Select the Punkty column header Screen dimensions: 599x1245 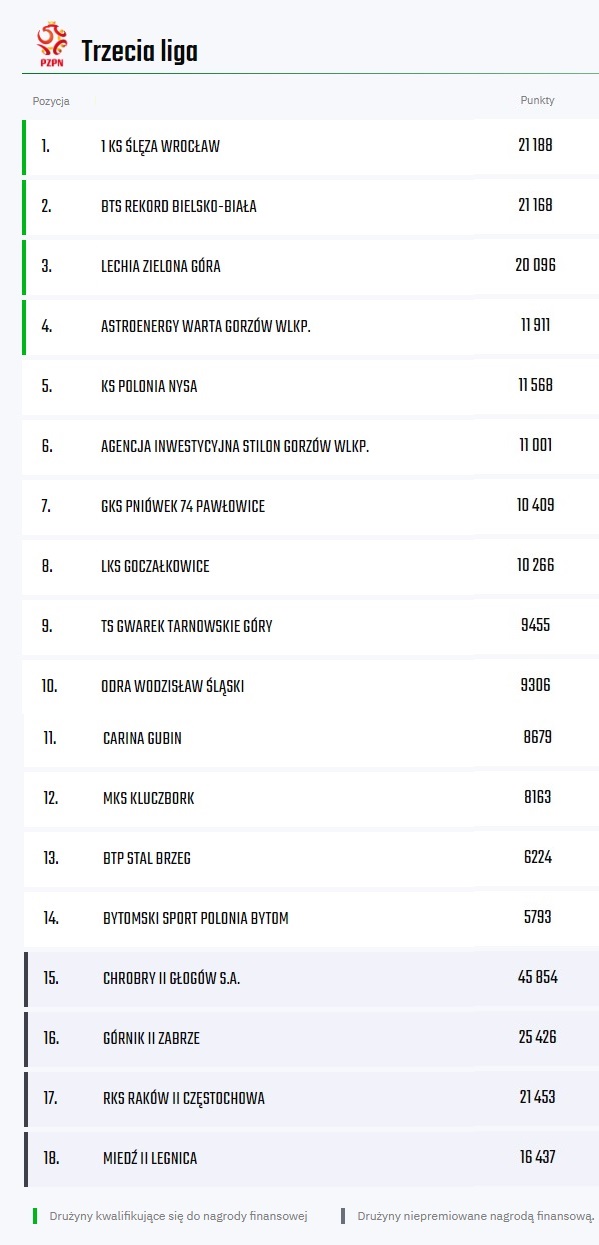pyautogui.click(x=537, y=101)
